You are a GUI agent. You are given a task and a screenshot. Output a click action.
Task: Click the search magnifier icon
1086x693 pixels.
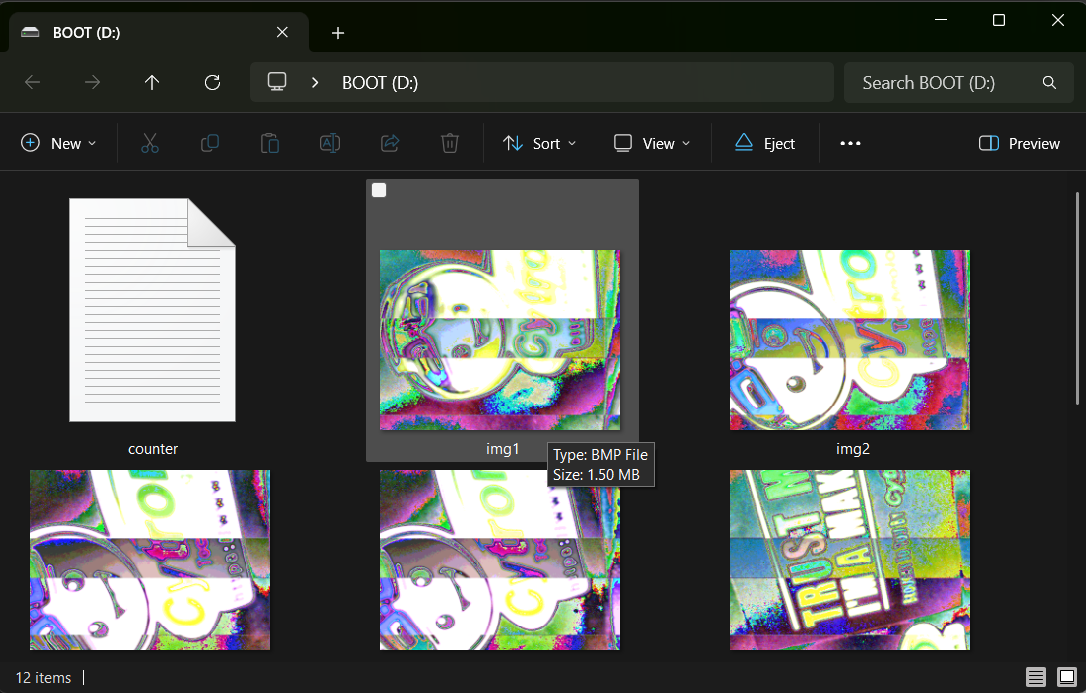[x=1049, y=82]
